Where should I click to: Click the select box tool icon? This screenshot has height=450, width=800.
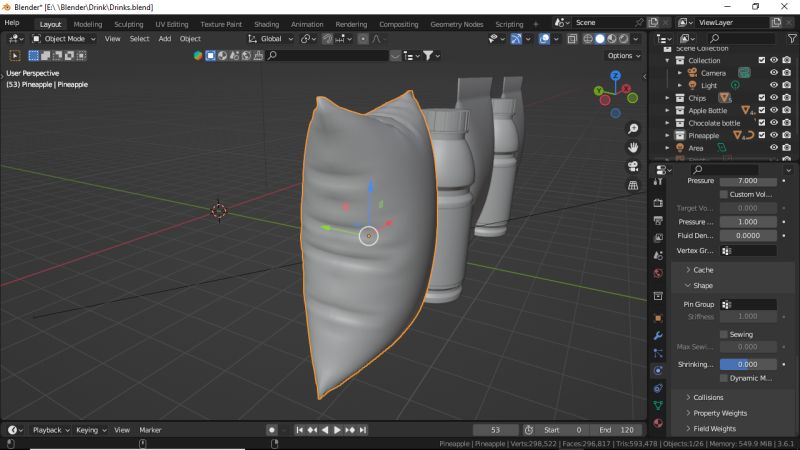click(34, 56)
